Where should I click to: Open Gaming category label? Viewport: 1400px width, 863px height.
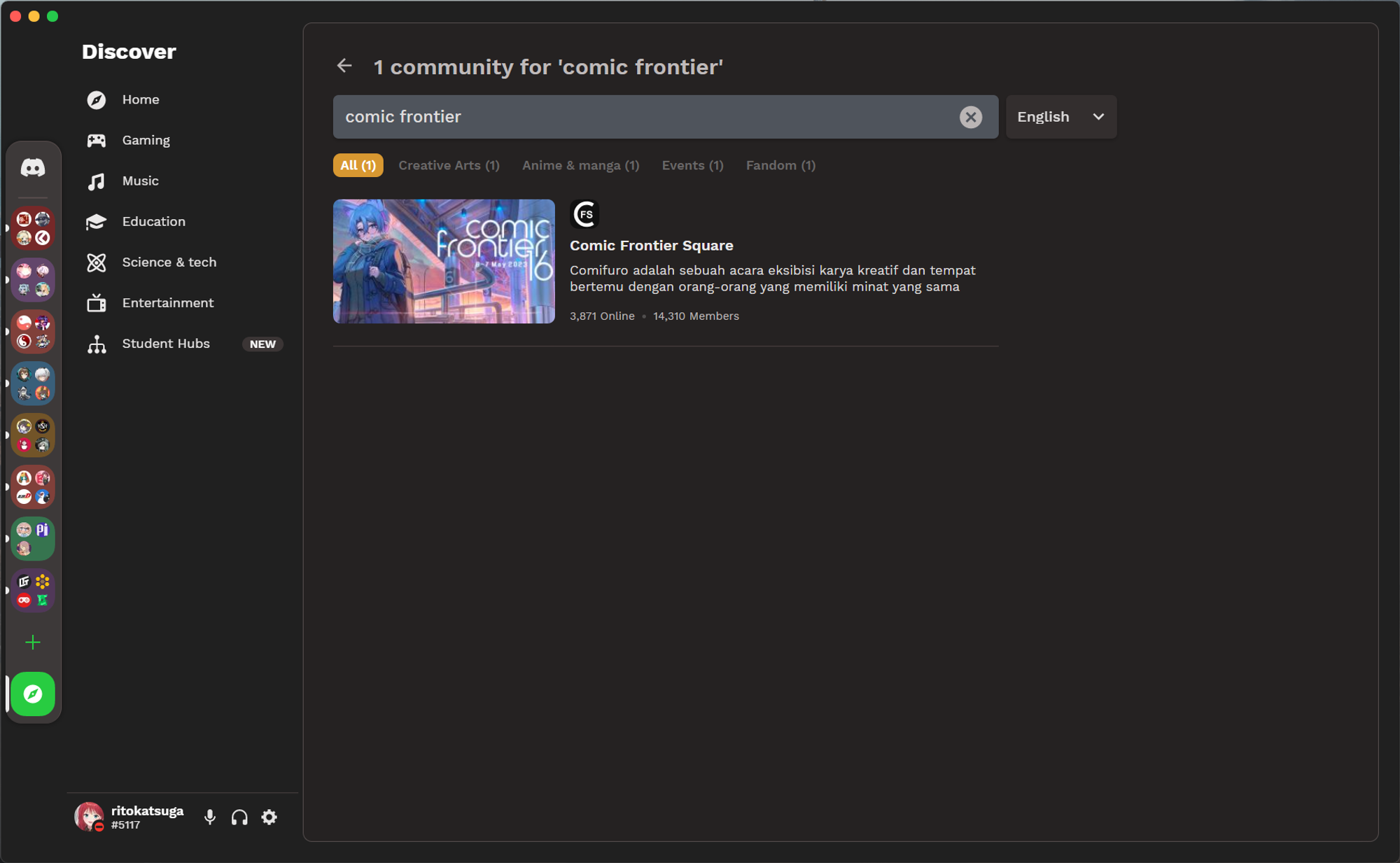click(x=146, y=140)
